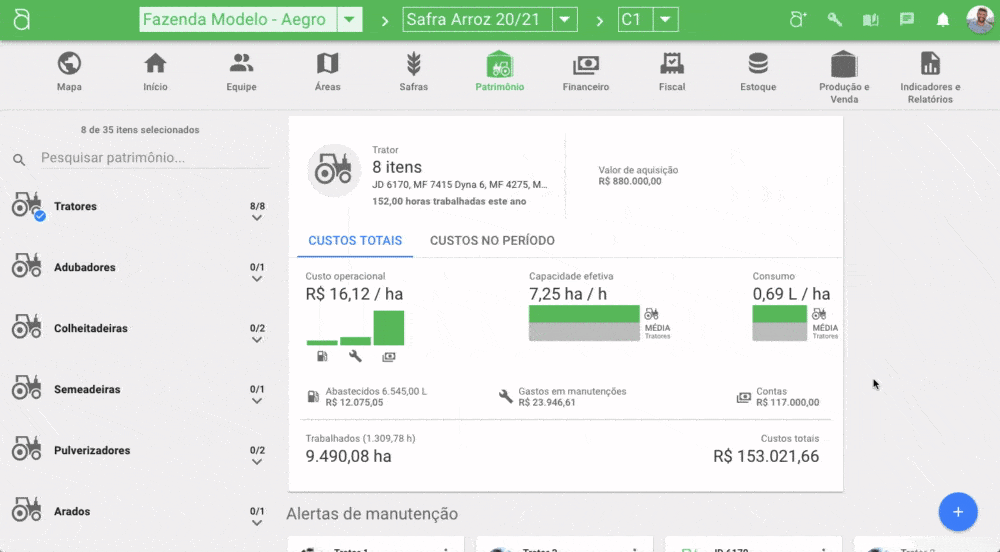
Task: Open Indicadores e Relatórios icon
Action: click(930, 65)
